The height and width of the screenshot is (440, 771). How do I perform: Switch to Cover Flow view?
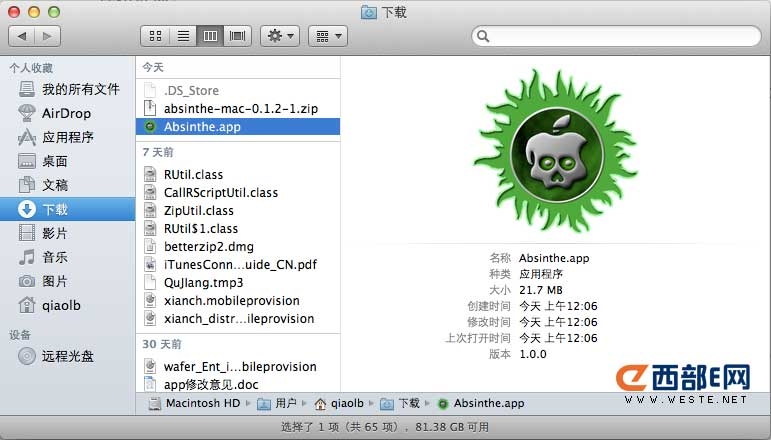(x=237, y=36)
